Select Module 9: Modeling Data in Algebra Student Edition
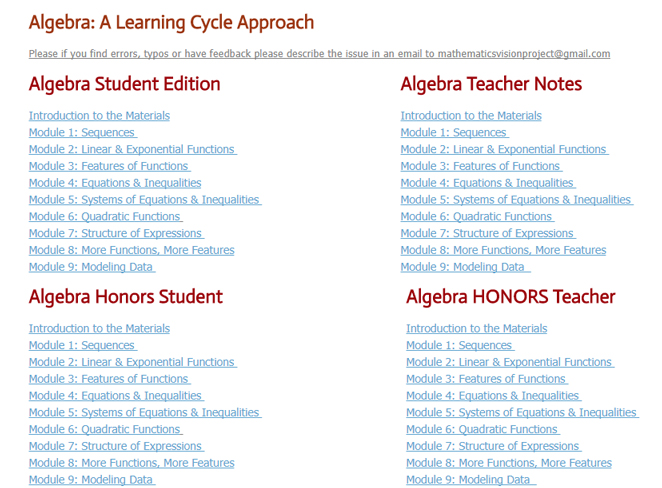The width and height of the screenshot is (662, 488). click(x=91, y=267)
